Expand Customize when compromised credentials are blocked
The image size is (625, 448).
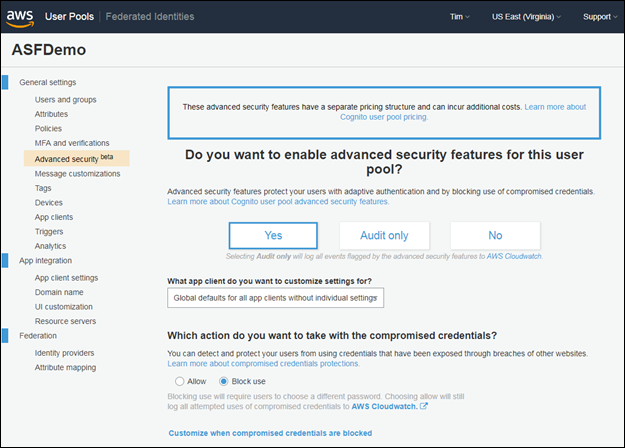click(x=270, y=433)
